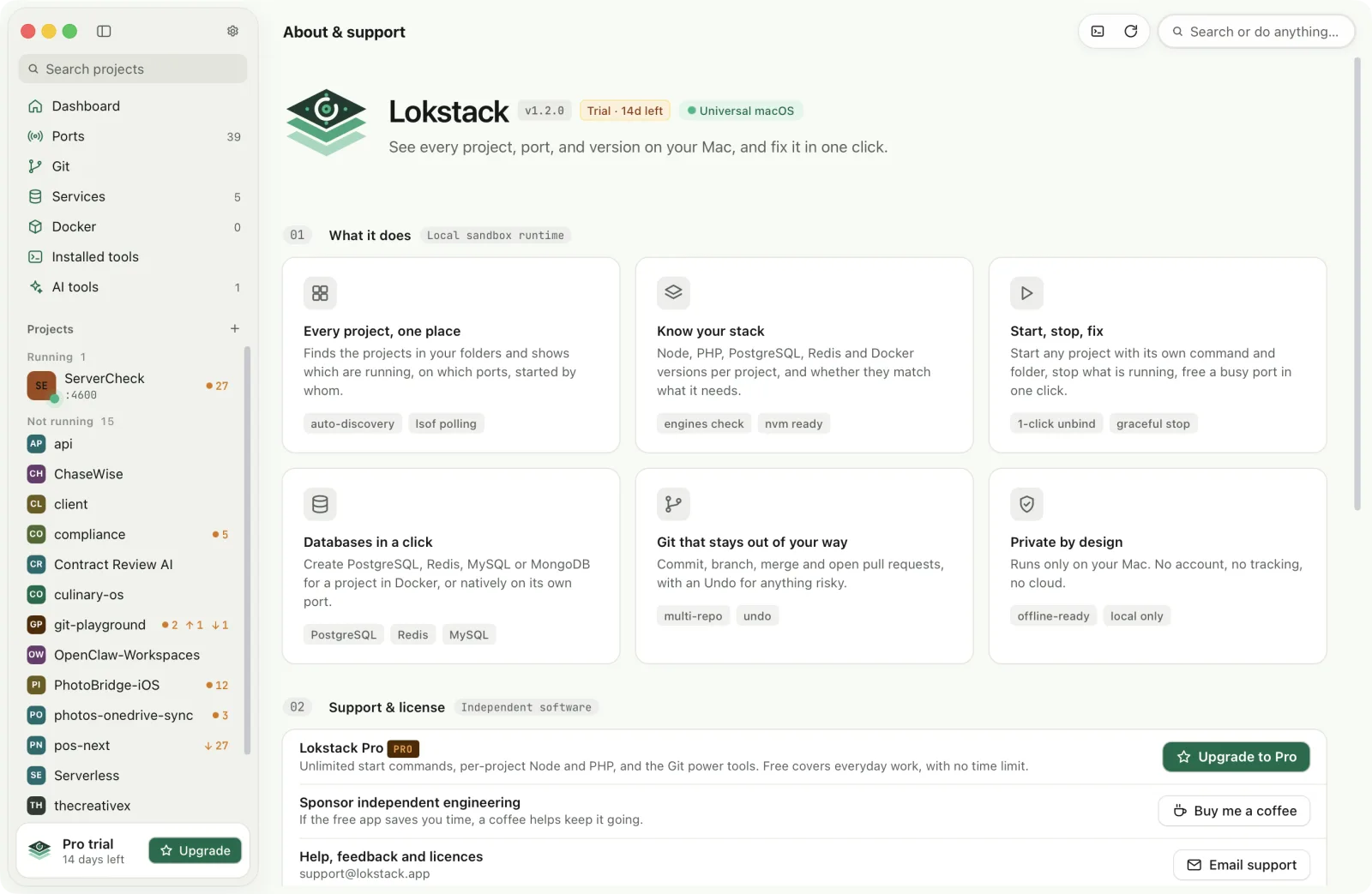This screenshot has height=894, width=1372.
Task: Select the compliance project
Action: tap(130, 534)
